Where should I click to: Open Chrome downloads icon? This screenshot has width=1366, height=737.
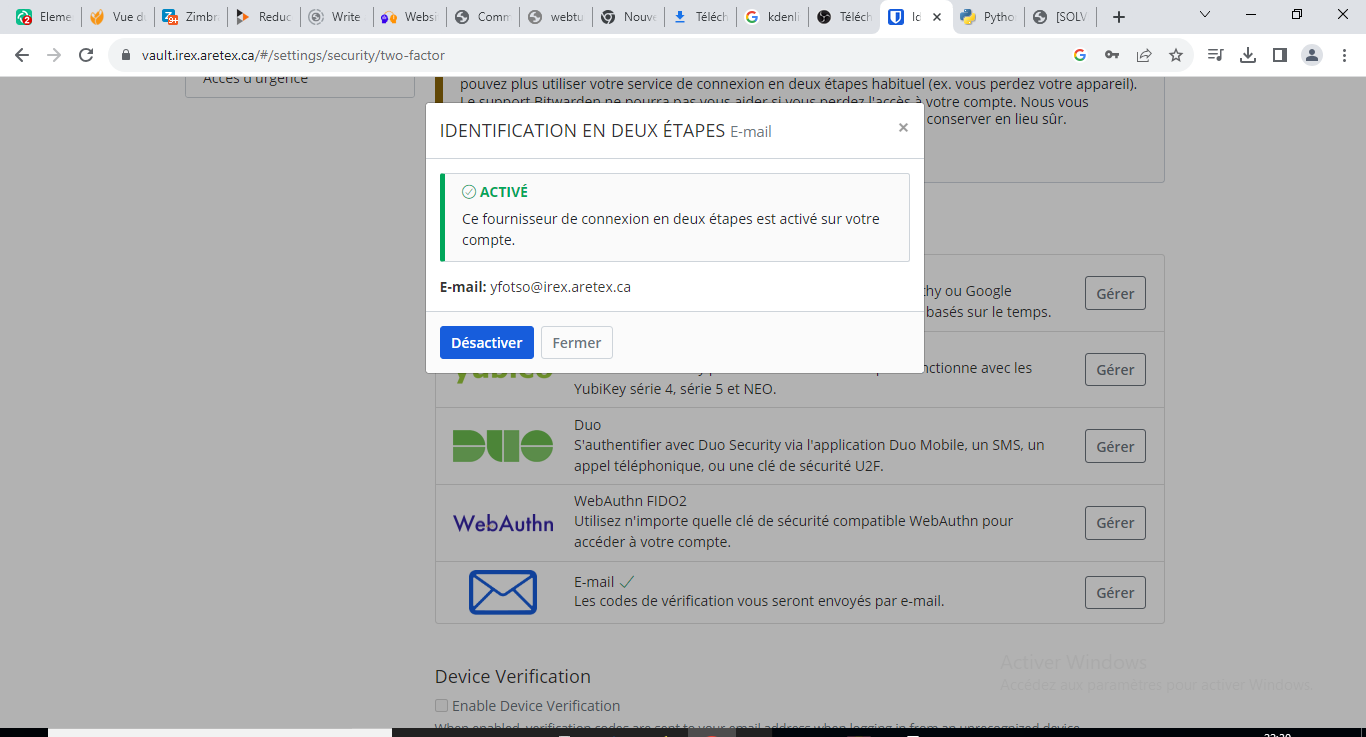1247,55
